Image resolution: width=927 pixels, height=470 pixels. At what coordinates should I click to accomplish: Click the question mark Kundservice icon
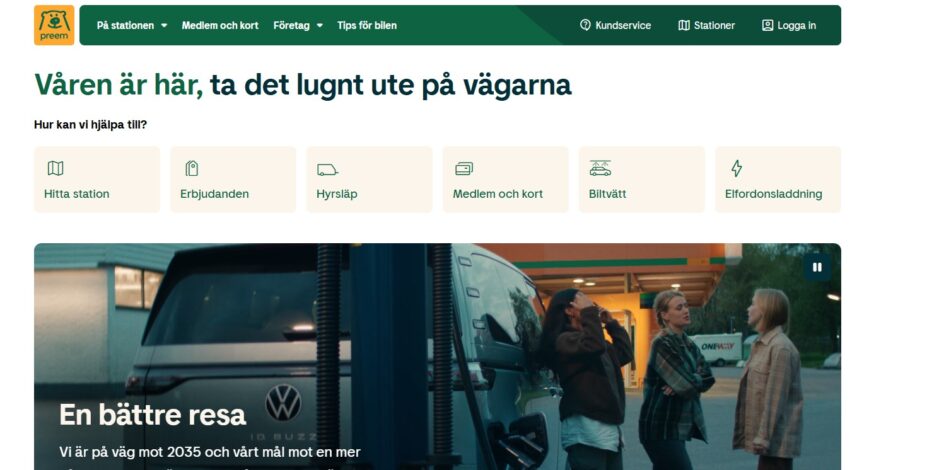point(585,25)
